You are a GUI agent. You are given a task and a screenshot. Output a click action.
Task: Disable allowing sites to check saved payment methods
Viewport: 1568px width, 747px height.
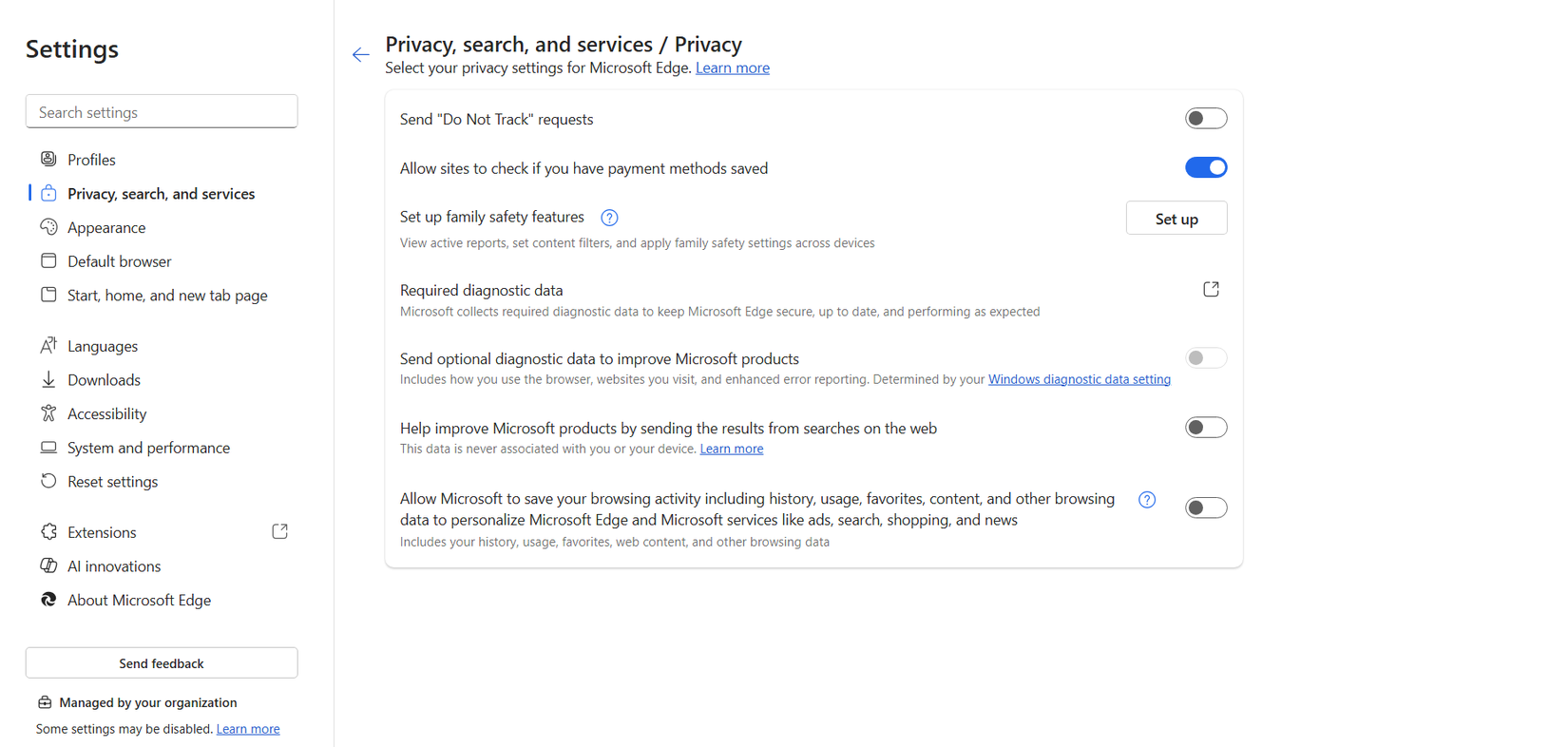coord(1206,167)
